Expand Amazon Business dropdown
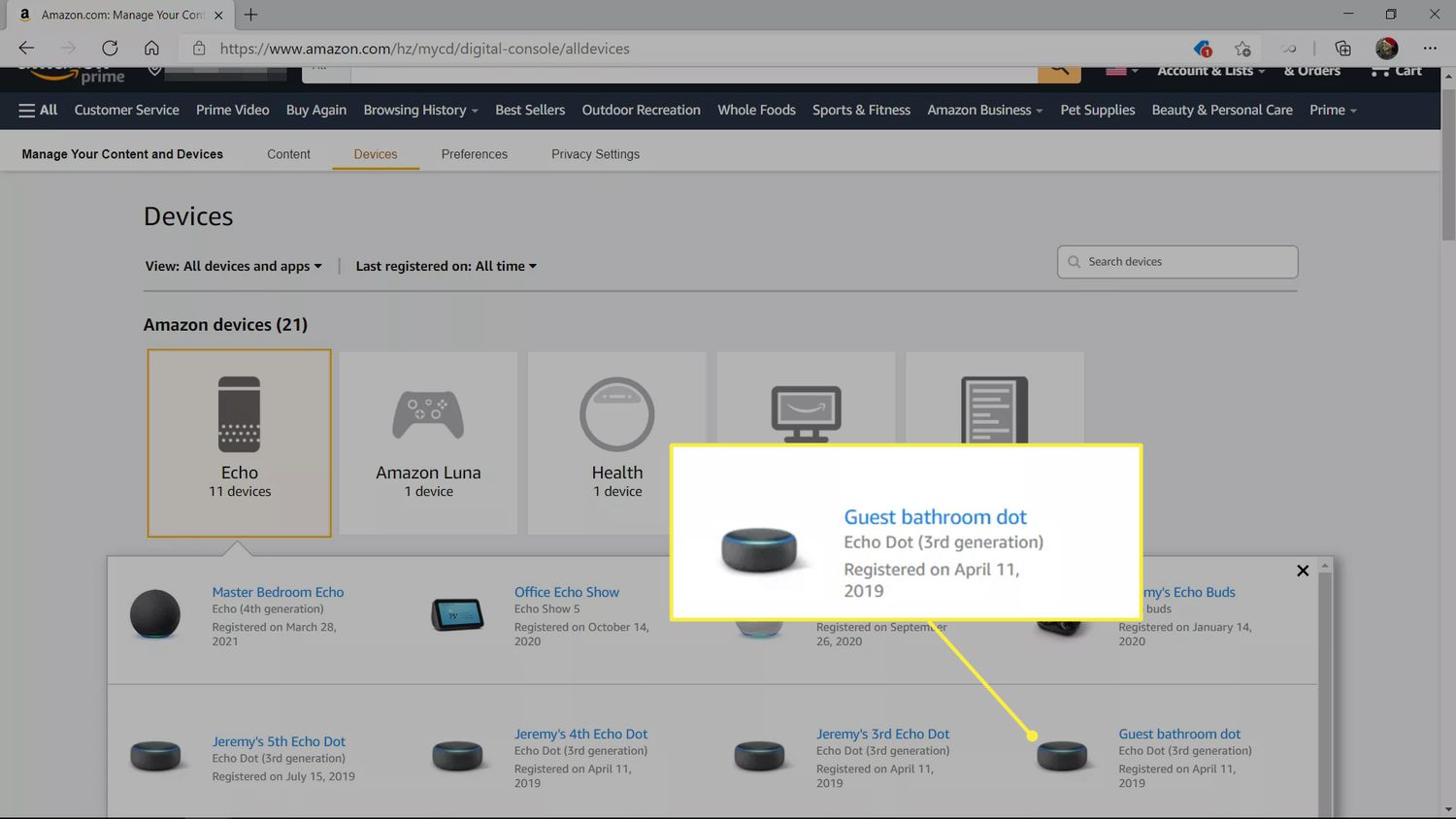The height and width of the screenshot is (819, 1456). tap(984, 111)
